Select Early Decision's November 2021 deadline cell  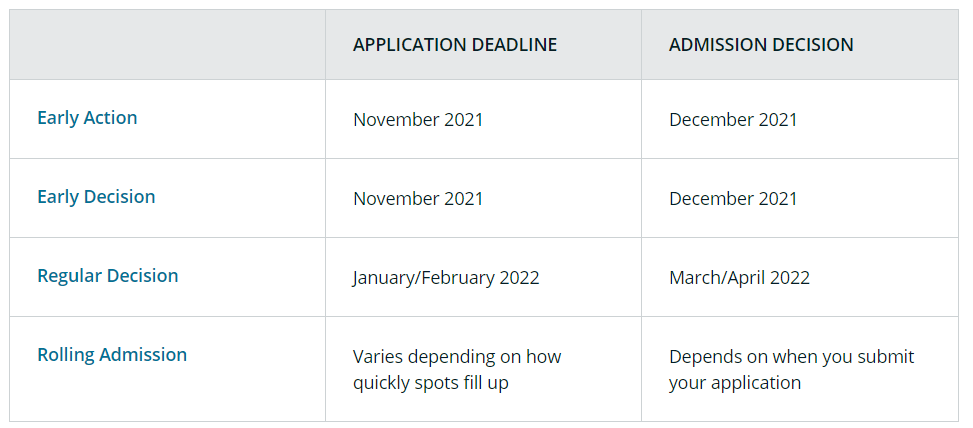[418, 199]
